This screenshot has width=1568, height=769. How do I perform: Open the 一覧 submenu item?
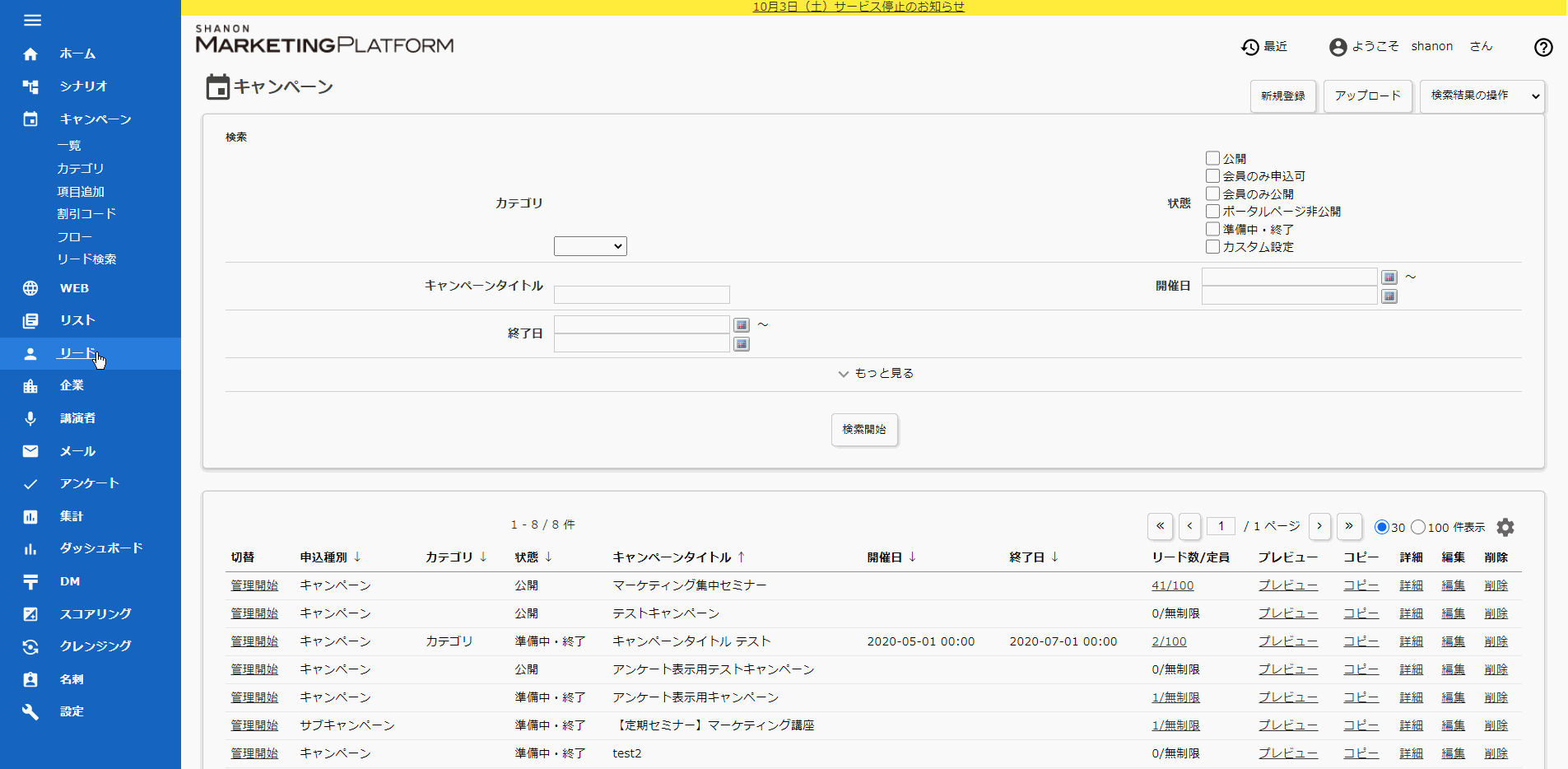click(69, 146)
